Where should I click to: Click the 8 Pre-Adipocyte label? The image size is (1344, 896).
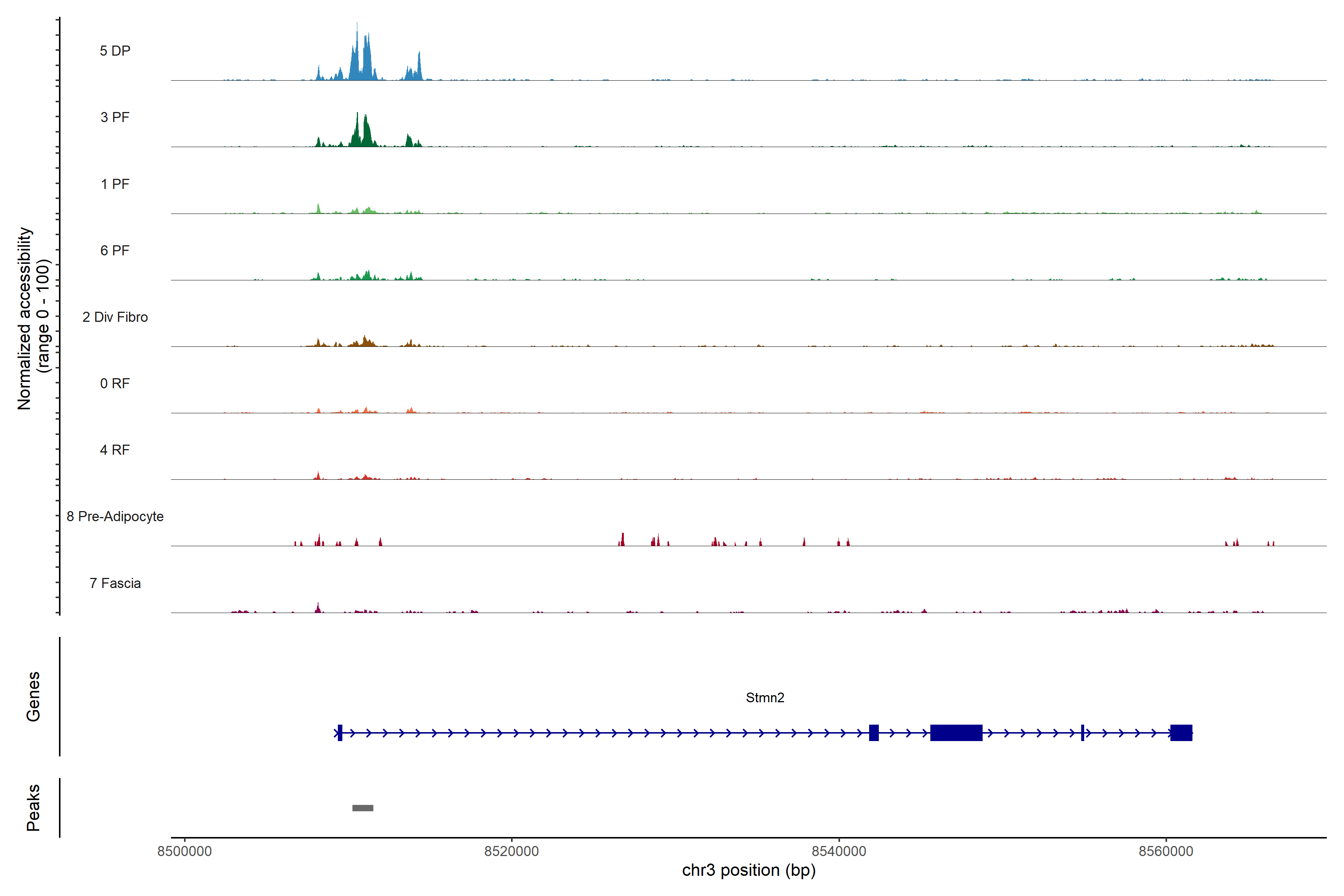point(115,517)
